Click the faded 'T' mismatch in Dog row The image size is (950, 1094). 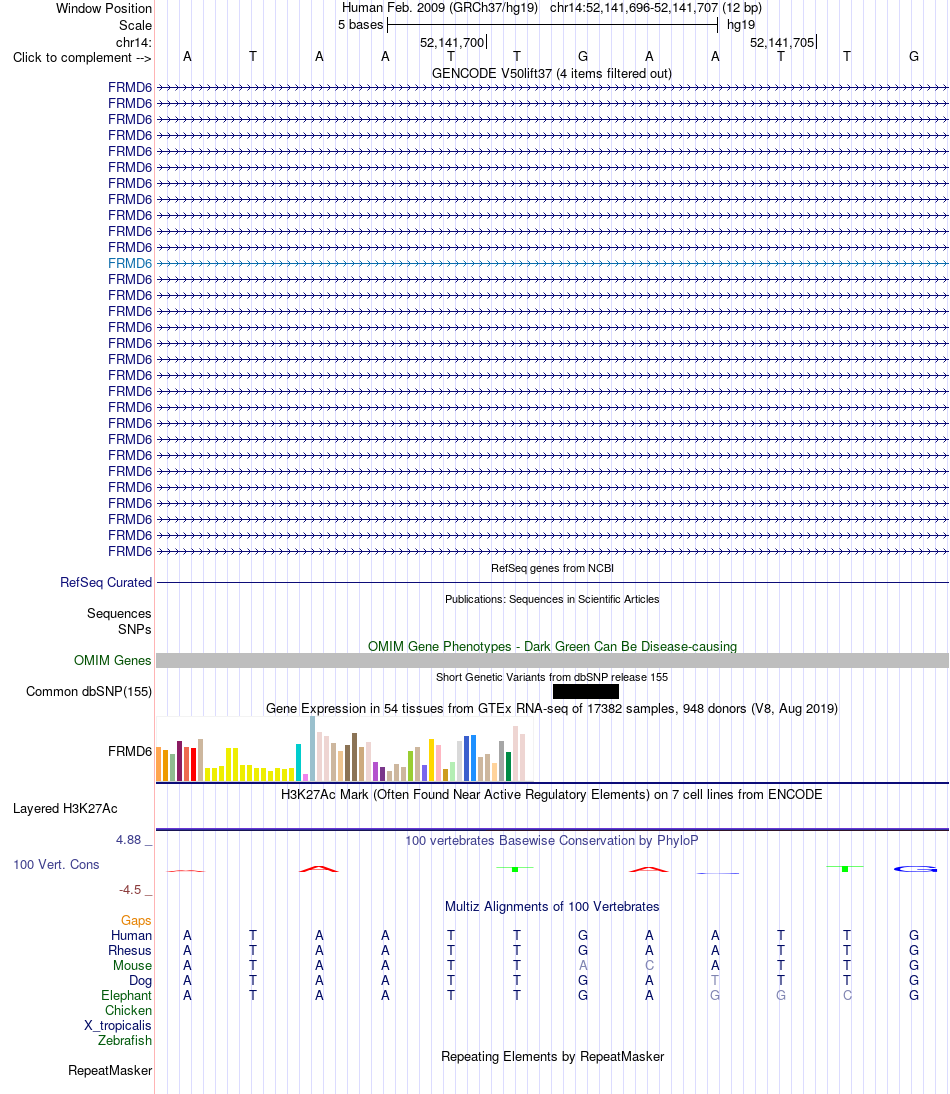[715, 981]
